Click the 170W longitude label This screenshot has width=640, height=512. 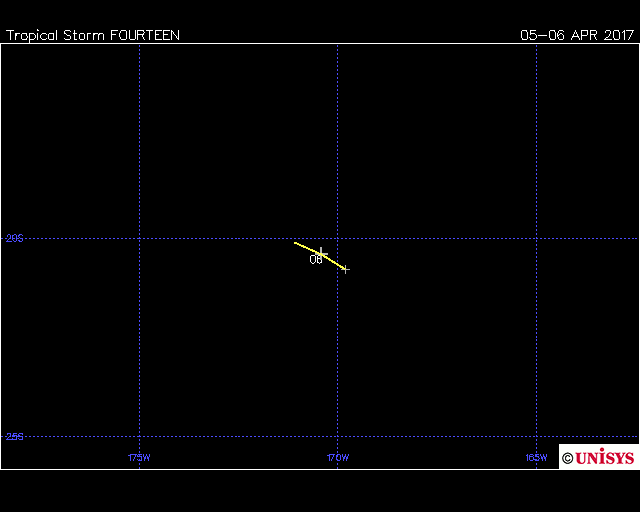click(337, 458)
